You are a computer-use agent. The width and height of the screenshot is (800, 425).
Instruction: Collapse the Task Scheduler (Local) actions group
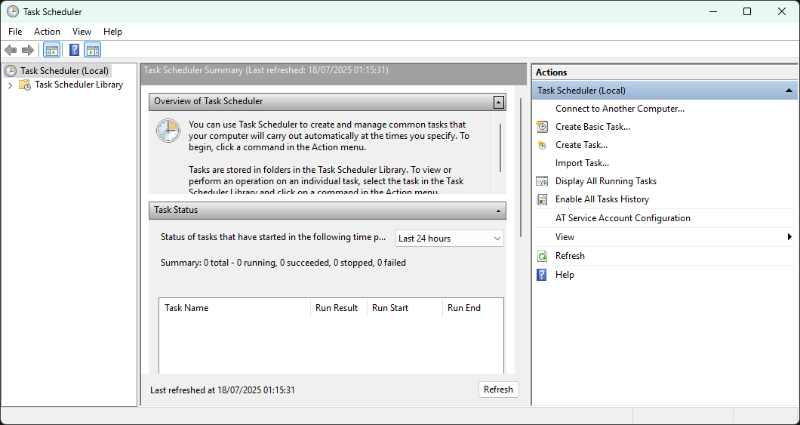[x=789, y=91]
